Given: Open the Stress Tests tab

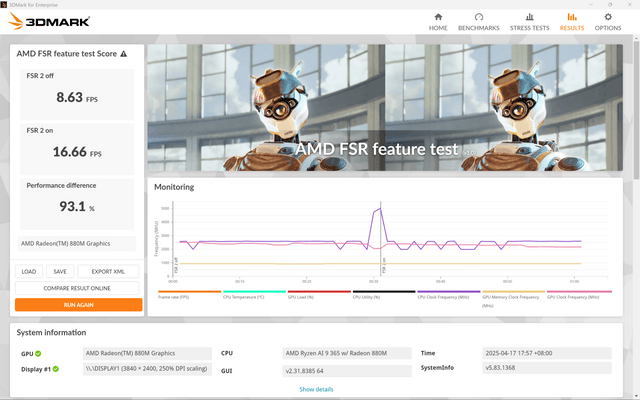Looking at the screenshot, I should (x=529, y=22).
